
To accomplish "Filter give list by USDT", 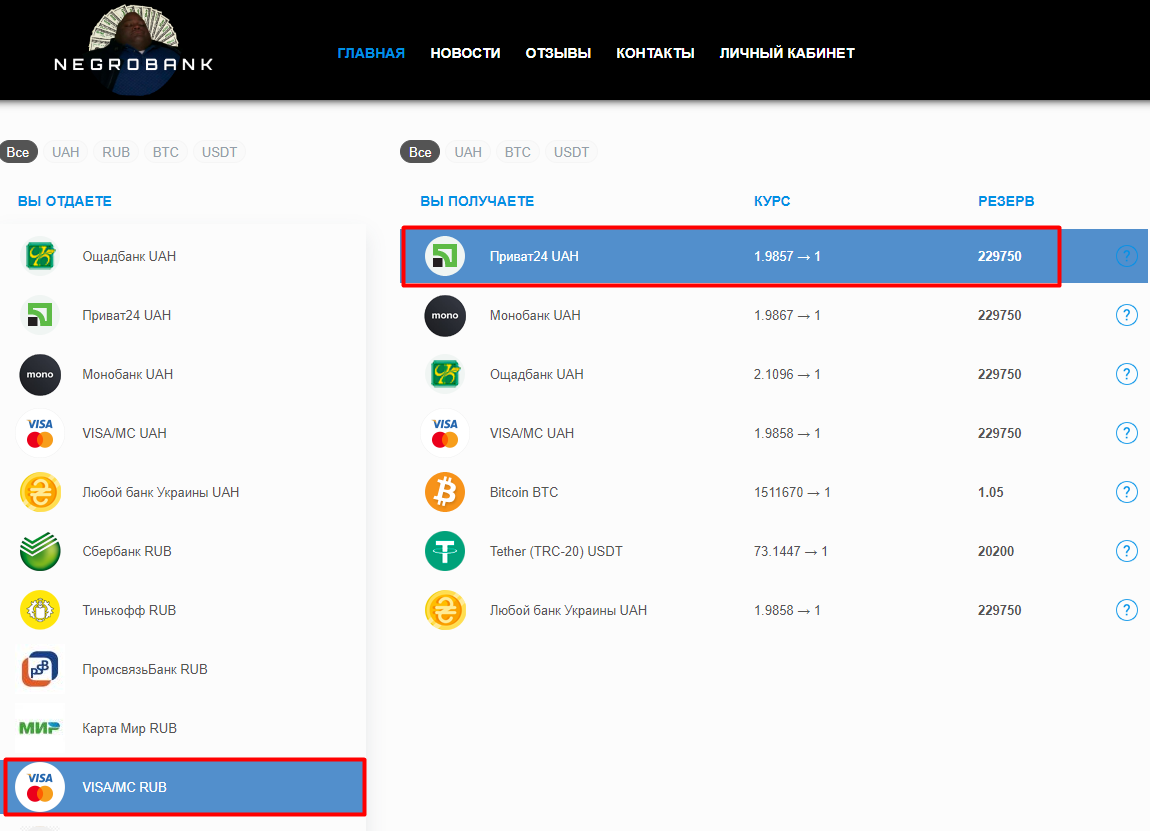I will [x=219, y=152].
